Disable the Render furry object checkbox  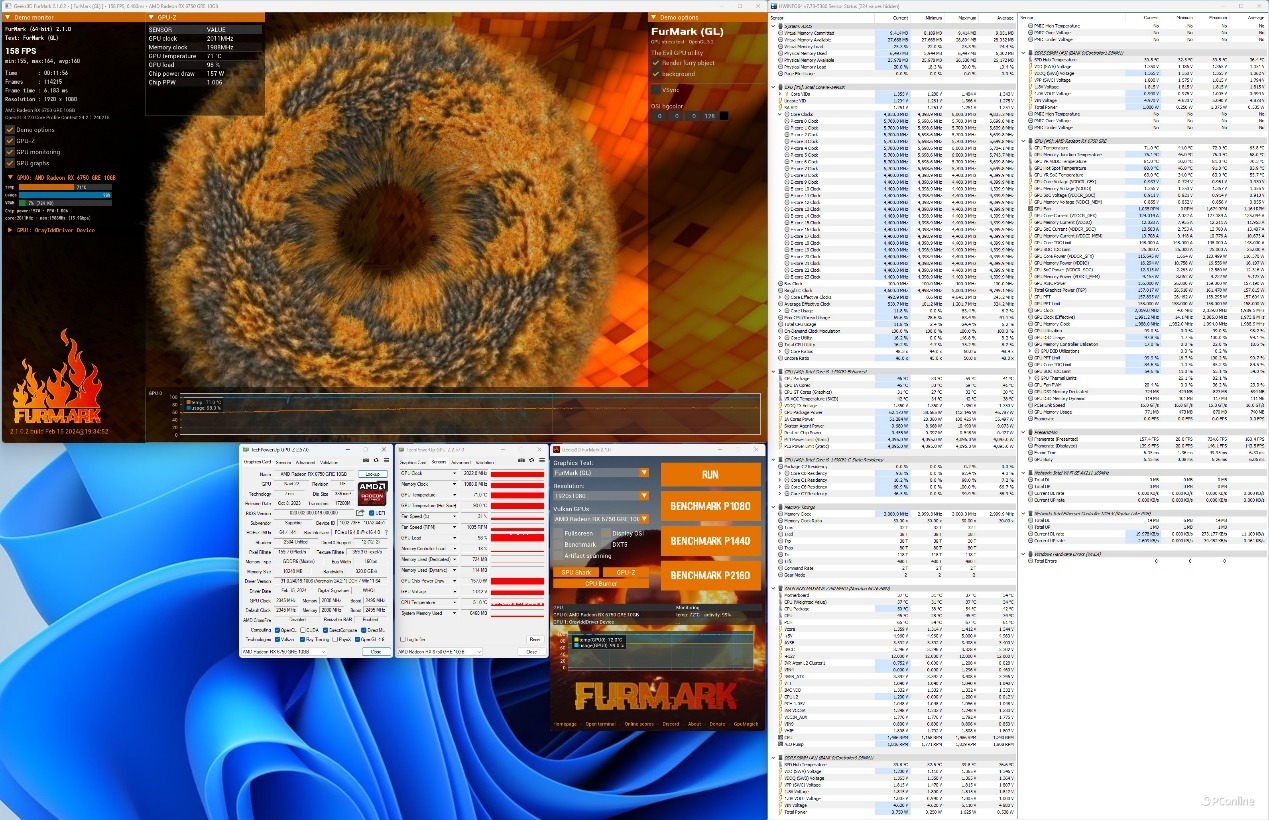(x=656, y=62)
